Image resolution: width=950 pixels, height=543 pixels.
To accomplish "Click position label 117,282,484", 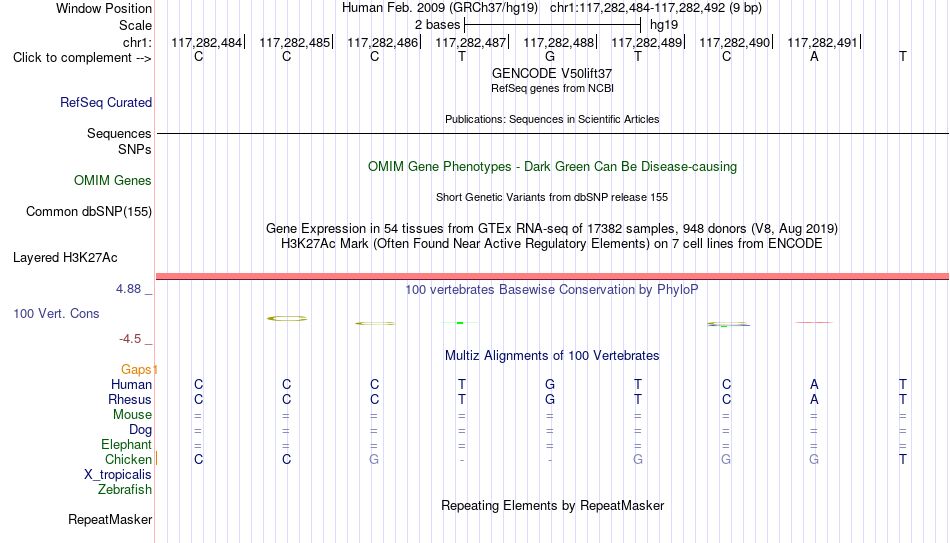I will [x=207, y=42].
